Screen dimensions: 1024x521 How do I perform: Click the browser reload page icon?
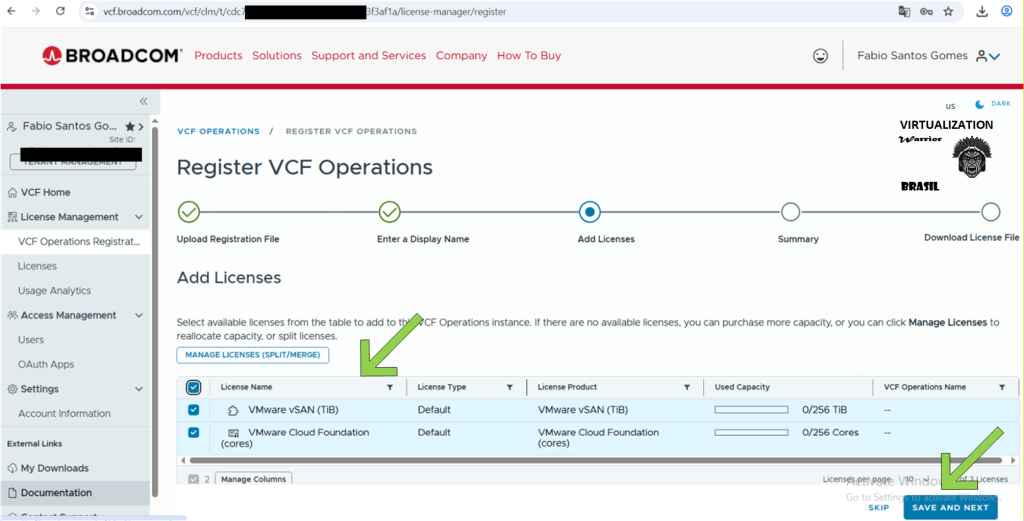(x=60, y=11)
